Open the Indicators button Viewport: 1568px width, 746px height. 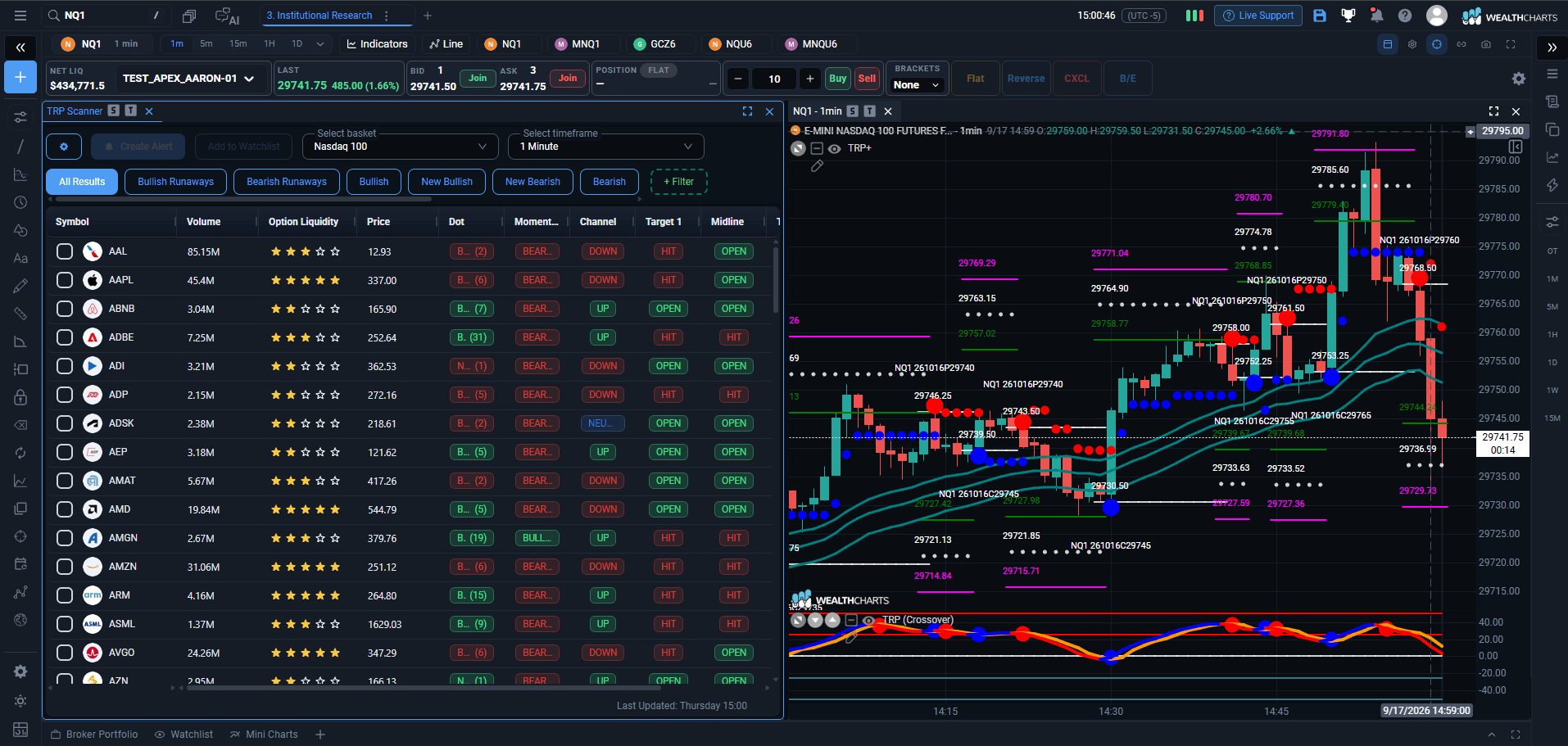tap(377, 44)
